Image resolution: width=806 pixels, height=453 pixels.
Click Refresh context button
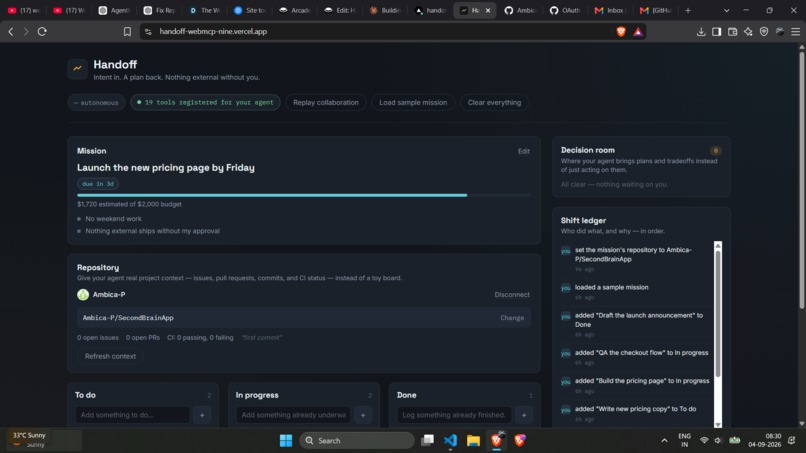pos(110,356)
